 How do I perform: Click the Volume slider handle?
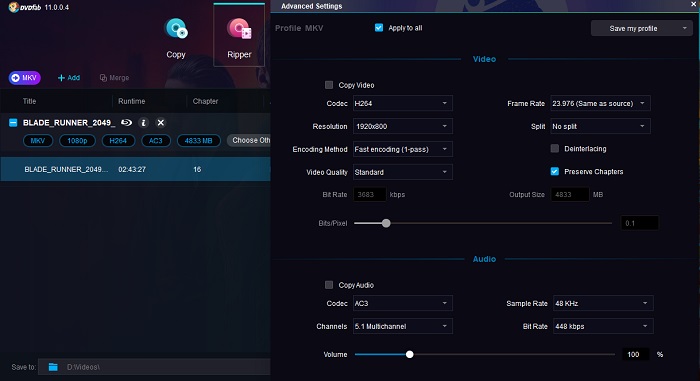coord(409,354)
